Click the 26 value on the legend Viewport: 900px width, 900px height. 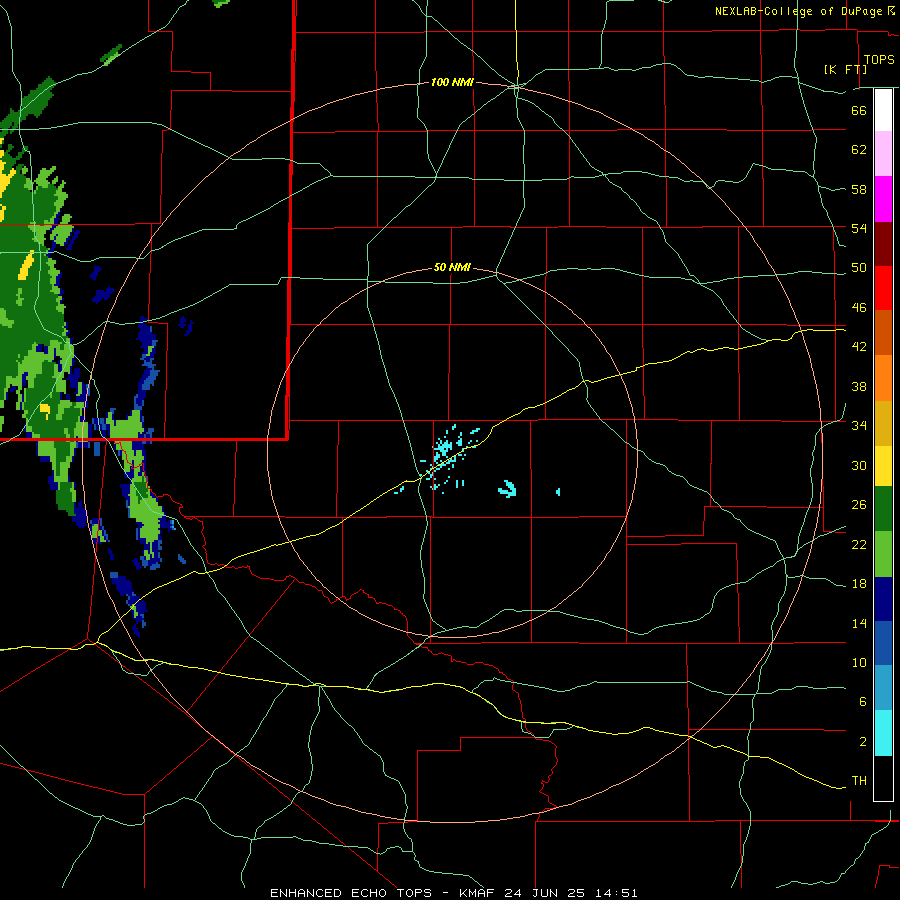(x=859, y=505)
